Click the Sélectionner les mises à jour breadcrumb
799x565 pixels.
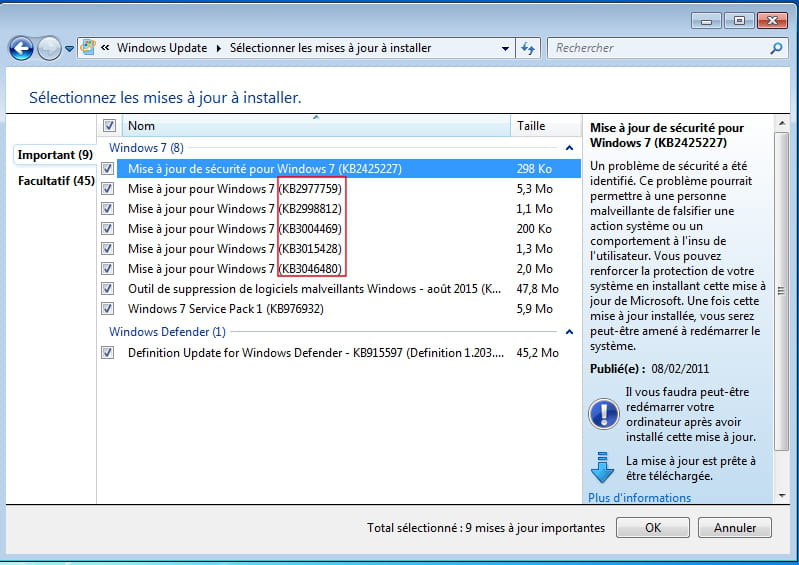330,48
